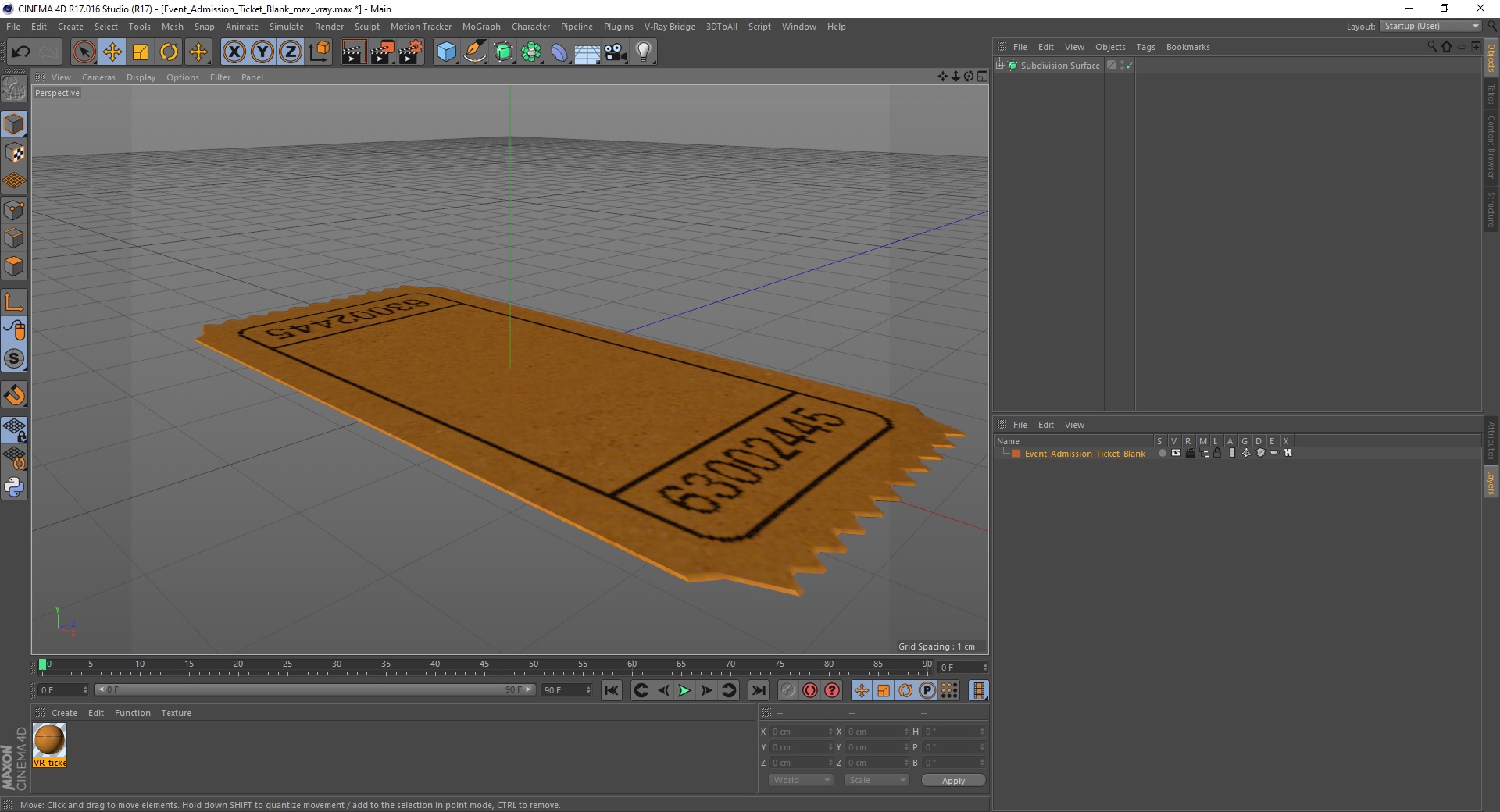Image resolution: width=1500 pixels, height=812 pixels.
Task: Open the Python script icon in sidebar
Action: [14, 487]
